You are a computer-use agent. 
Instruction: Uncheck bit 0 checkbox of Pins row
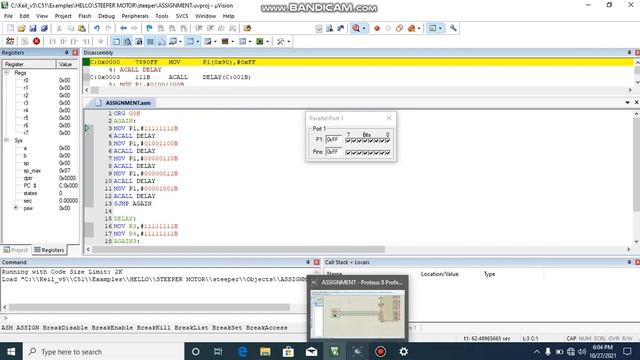pyautogui.click(x=388, y=152)
